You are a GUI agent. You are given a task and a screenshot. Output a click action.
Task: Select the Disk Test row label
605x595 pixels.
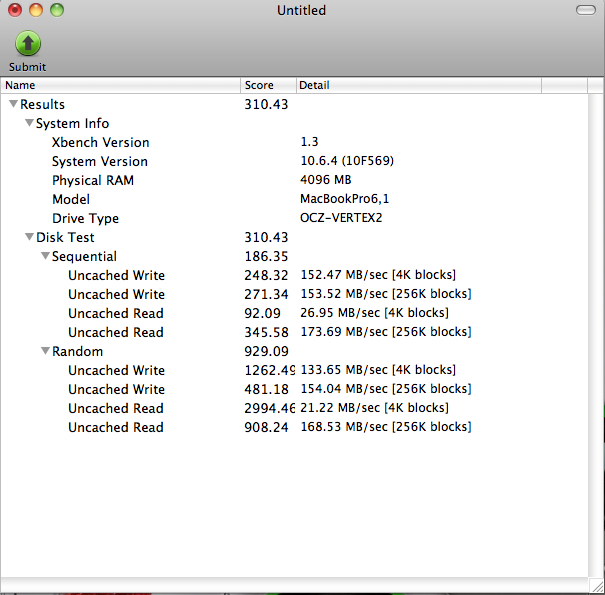coord(65,237)
